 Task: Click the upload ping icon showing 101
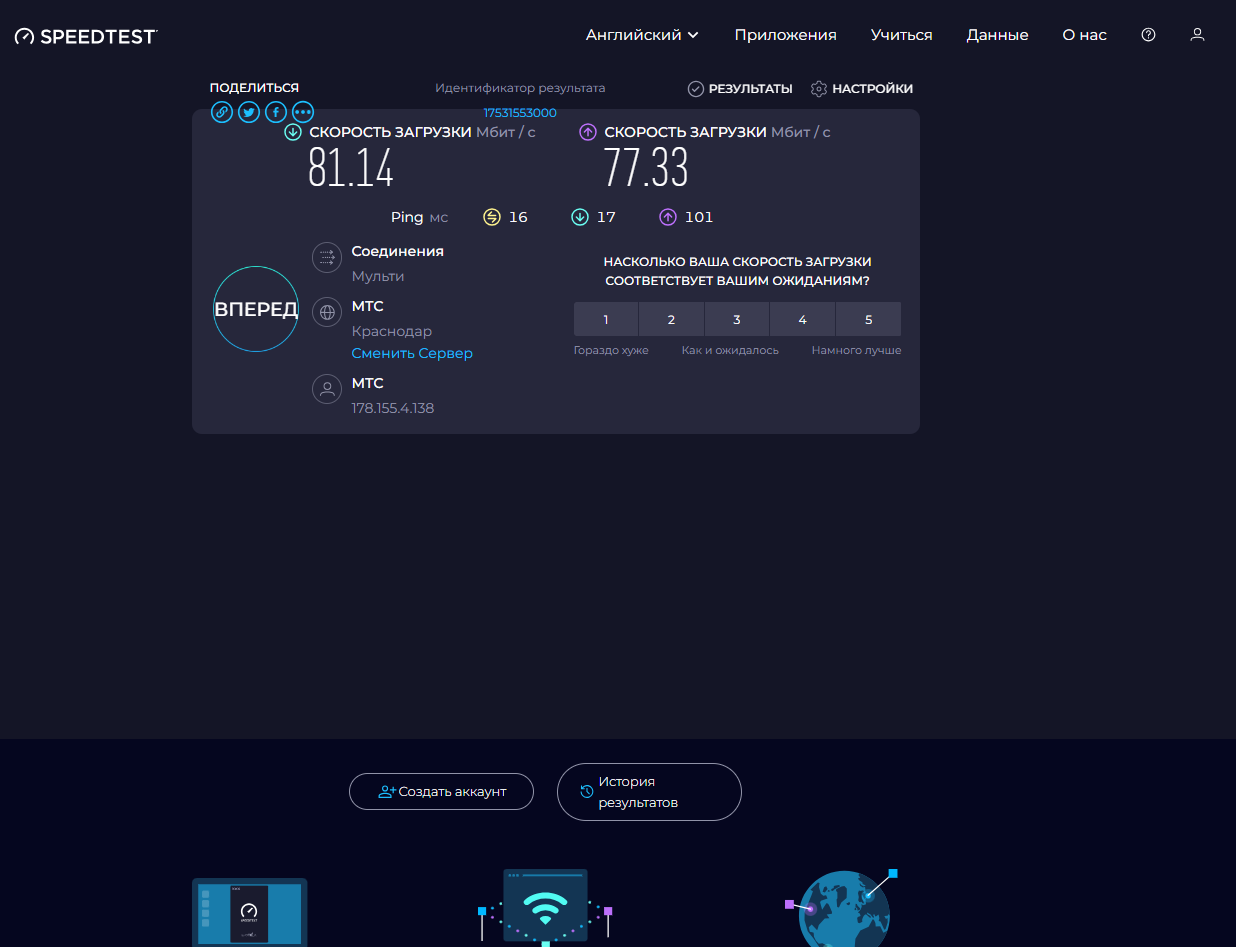tap(668, 217)
